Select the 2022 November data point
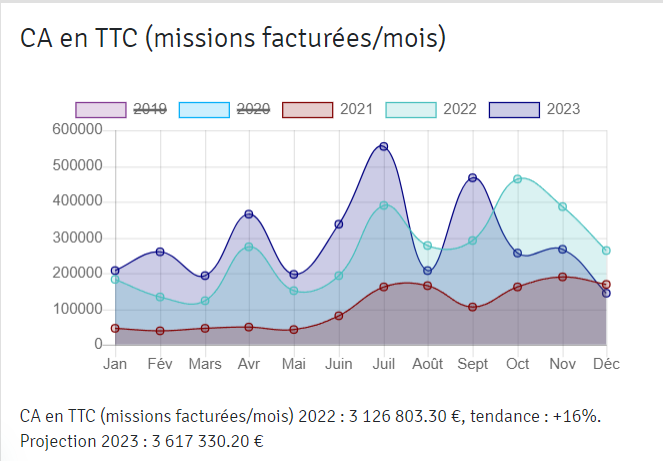663x461 pixels. pyautogui.click(x=562, y=207)
